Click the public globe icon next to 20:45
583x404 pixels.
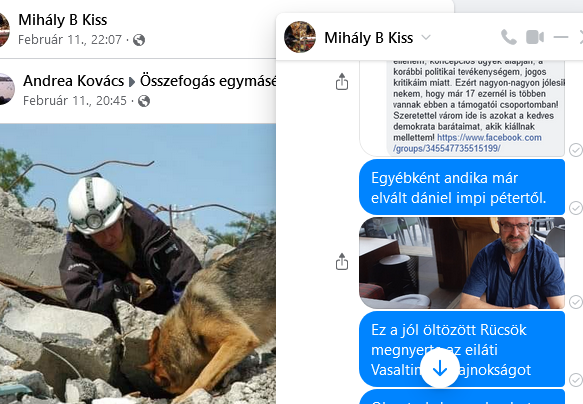144,101
